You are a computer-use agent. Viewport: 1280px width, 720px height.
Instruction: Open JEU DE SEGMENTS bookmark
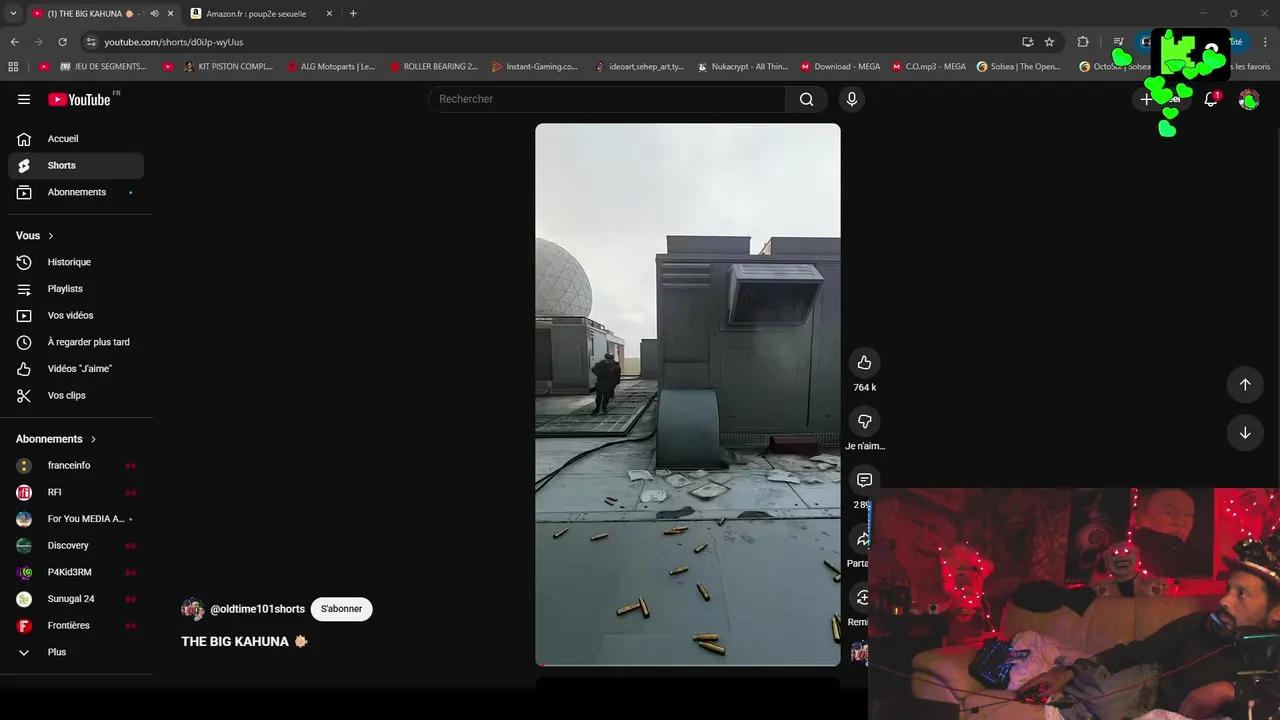tap(103, 67)
